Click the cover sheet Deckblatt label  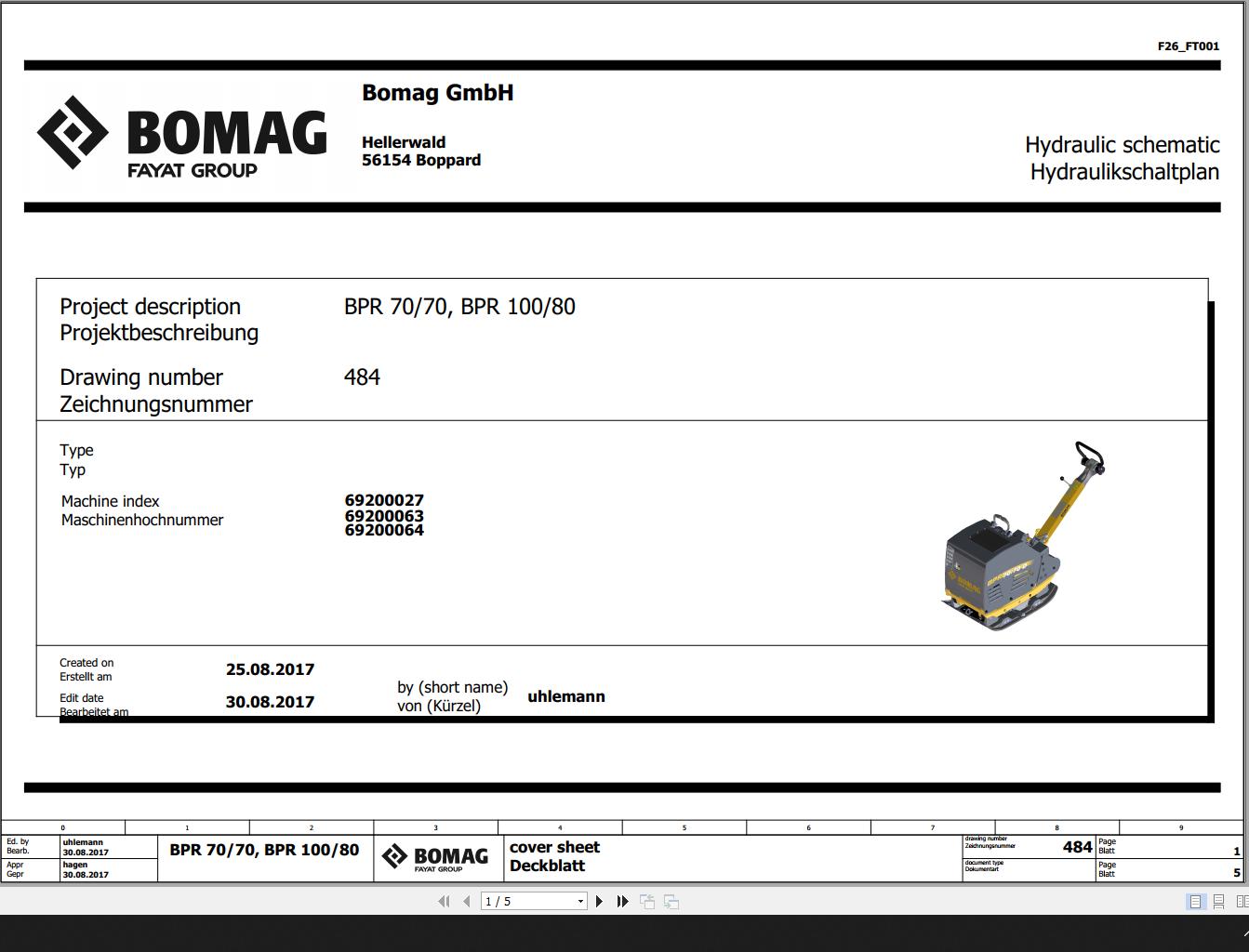(x=554, y=856)
